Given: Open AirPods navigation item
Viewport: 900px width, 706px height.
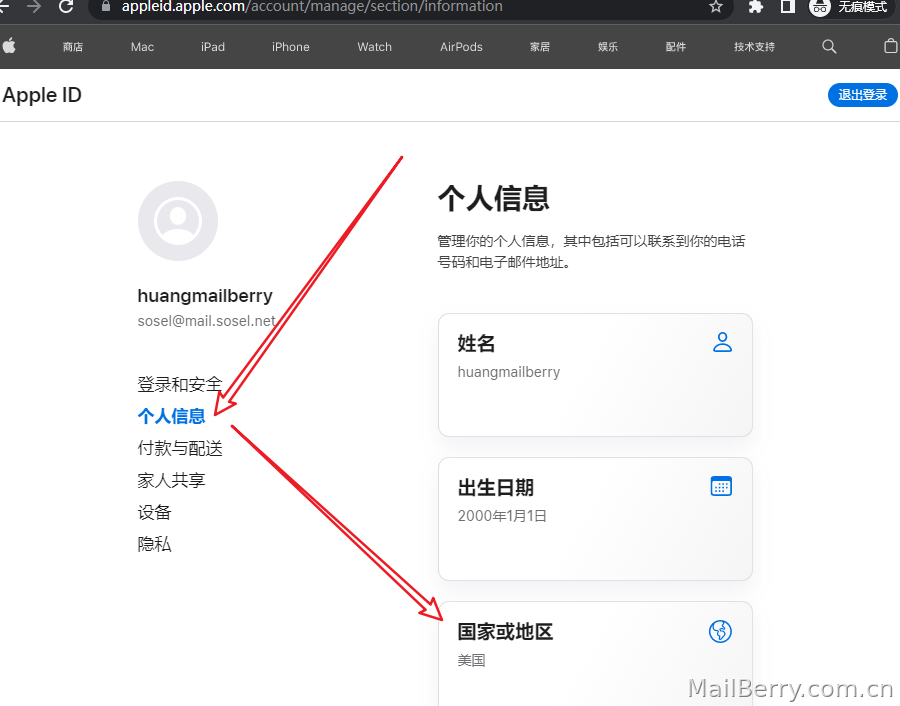Looking at the screenshot, I should [x=461, y=47].
